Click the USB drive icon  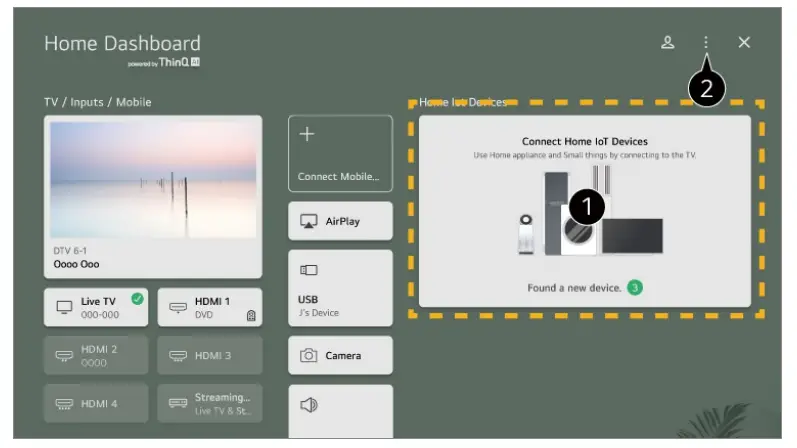click(x=309, y=270)
